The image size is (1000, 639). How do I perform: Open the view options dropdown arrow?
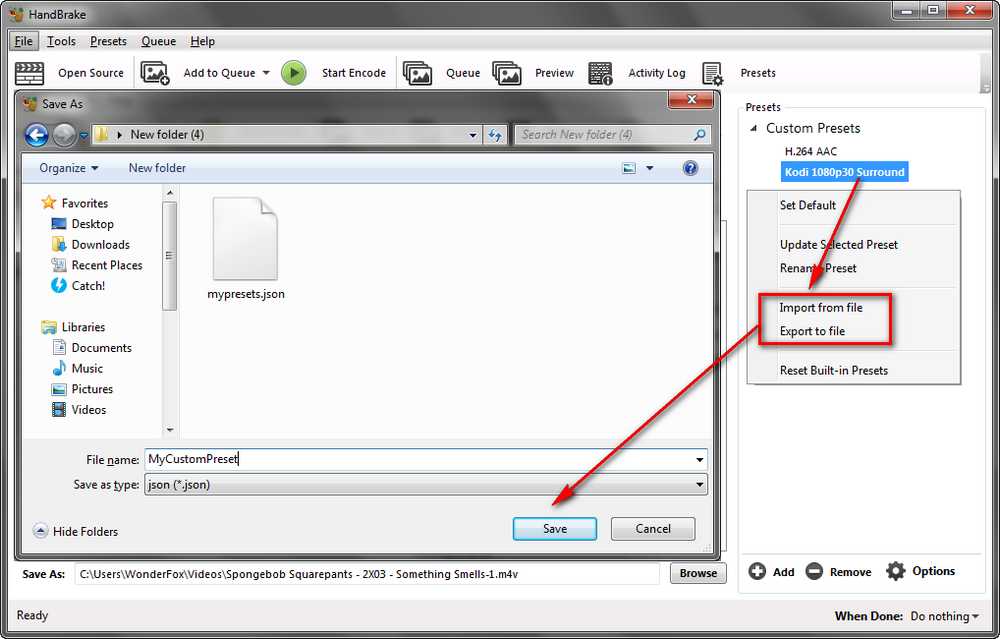click(x=650, y=168)
